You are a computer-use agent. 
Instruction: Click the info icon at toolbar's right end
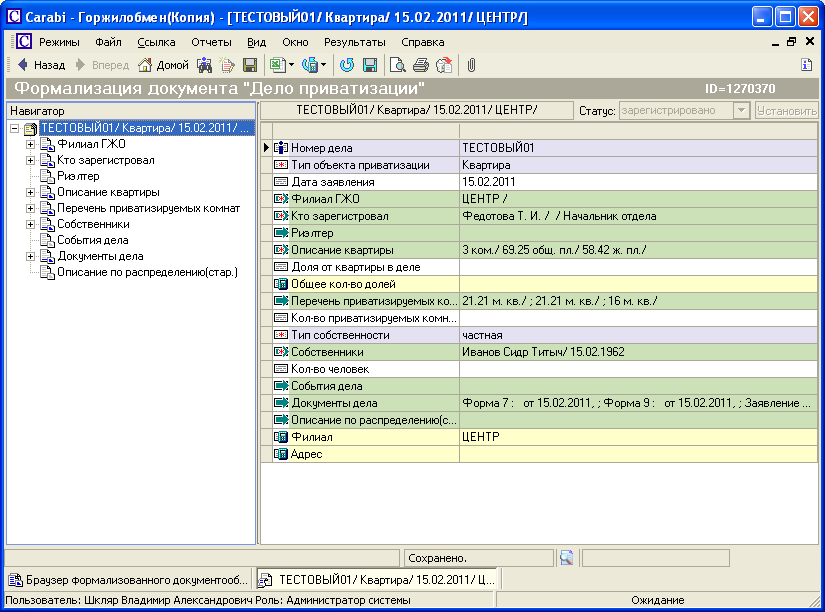(806, 65)
